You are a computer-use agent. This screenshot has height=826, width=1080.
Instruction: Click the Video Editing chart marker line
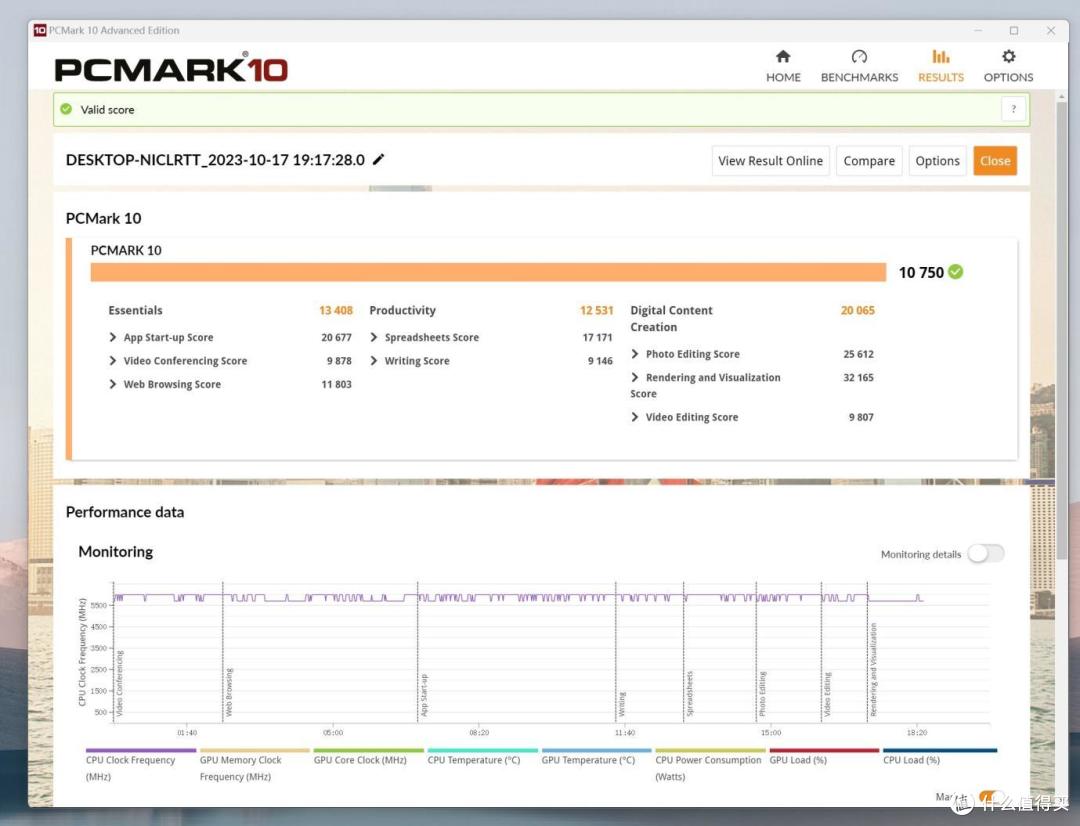pyautogui.click(x=822, y=651)
